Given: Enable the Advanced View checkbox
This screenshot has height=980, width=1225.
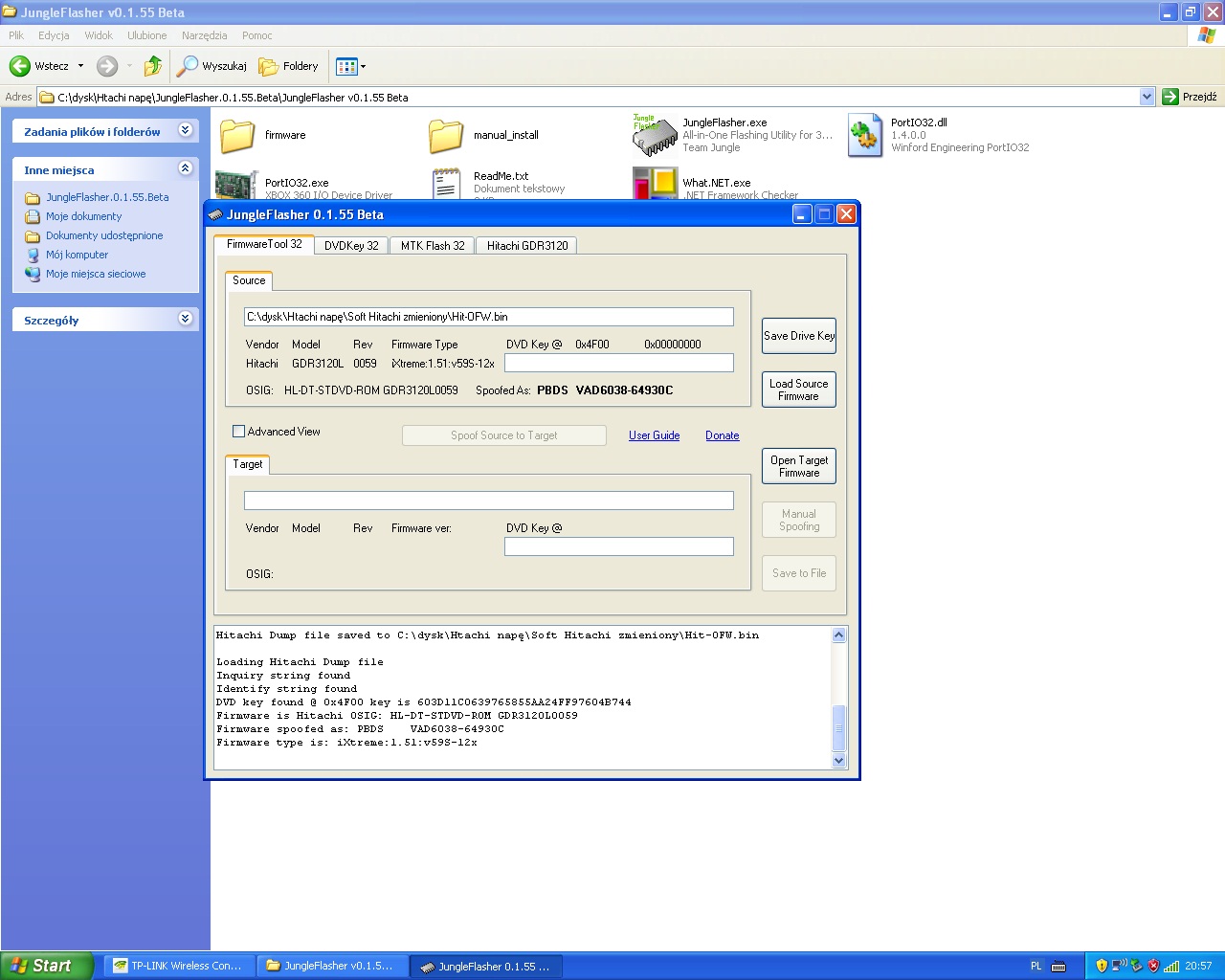Looking at the screenshot, I should (x=239, y=432).
